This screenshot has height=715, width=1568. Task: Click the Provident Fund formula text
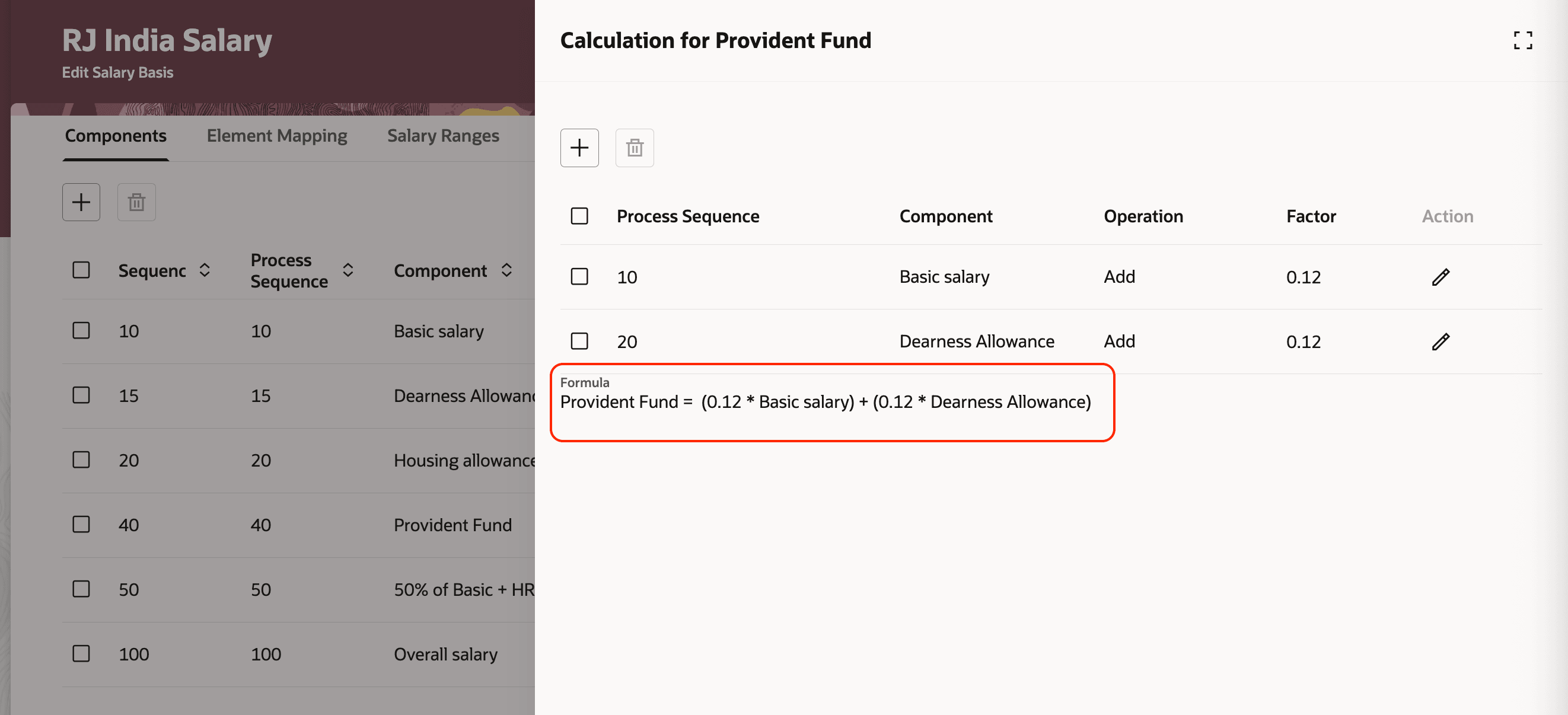(x=826, y=402)
